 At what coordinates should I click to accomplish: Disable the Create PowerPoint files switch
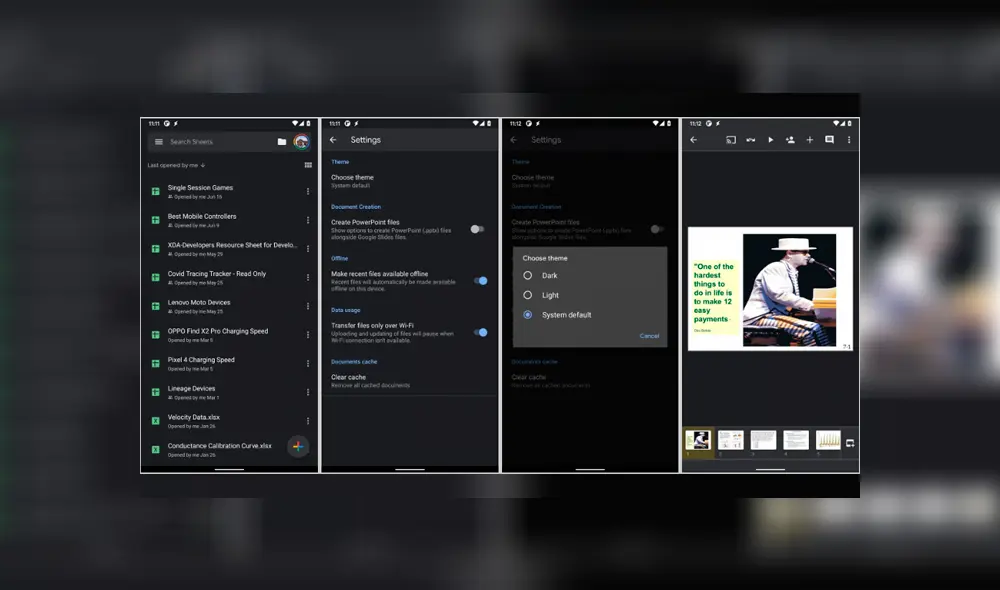click(478, 227)
